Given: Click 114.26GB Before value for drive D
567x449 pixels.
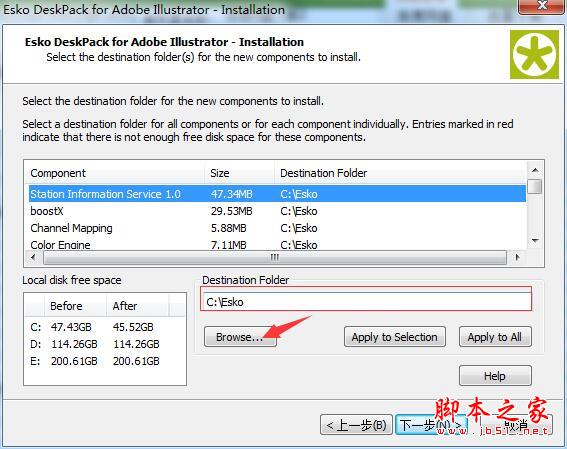Looking at the screenshot, I should (74, 344).
